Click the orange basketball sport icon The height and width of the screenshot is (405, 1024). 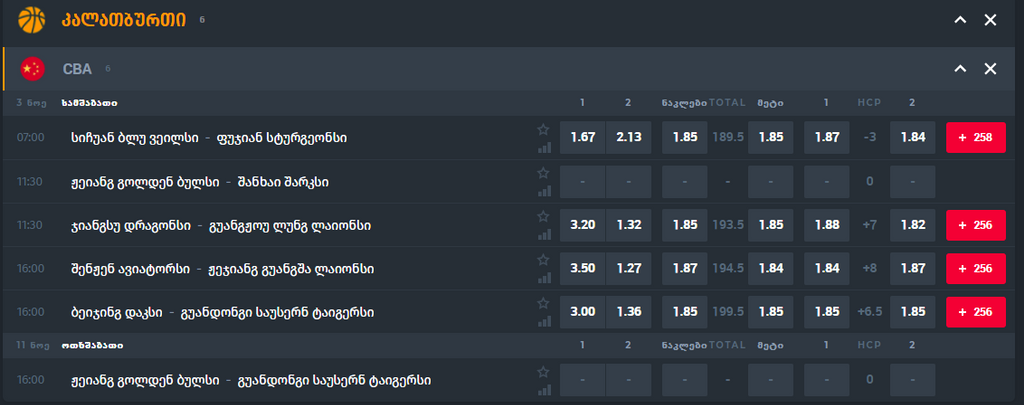32,19
